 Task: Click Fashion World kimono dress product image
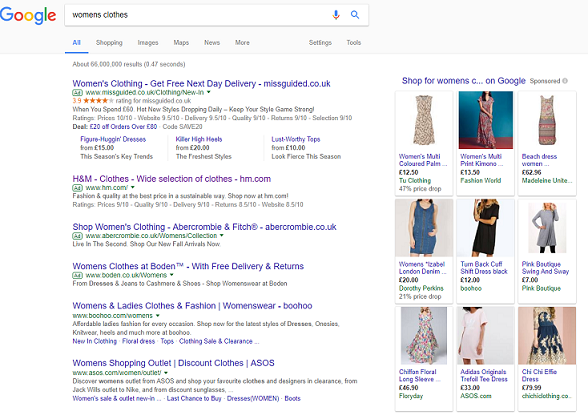486,120
